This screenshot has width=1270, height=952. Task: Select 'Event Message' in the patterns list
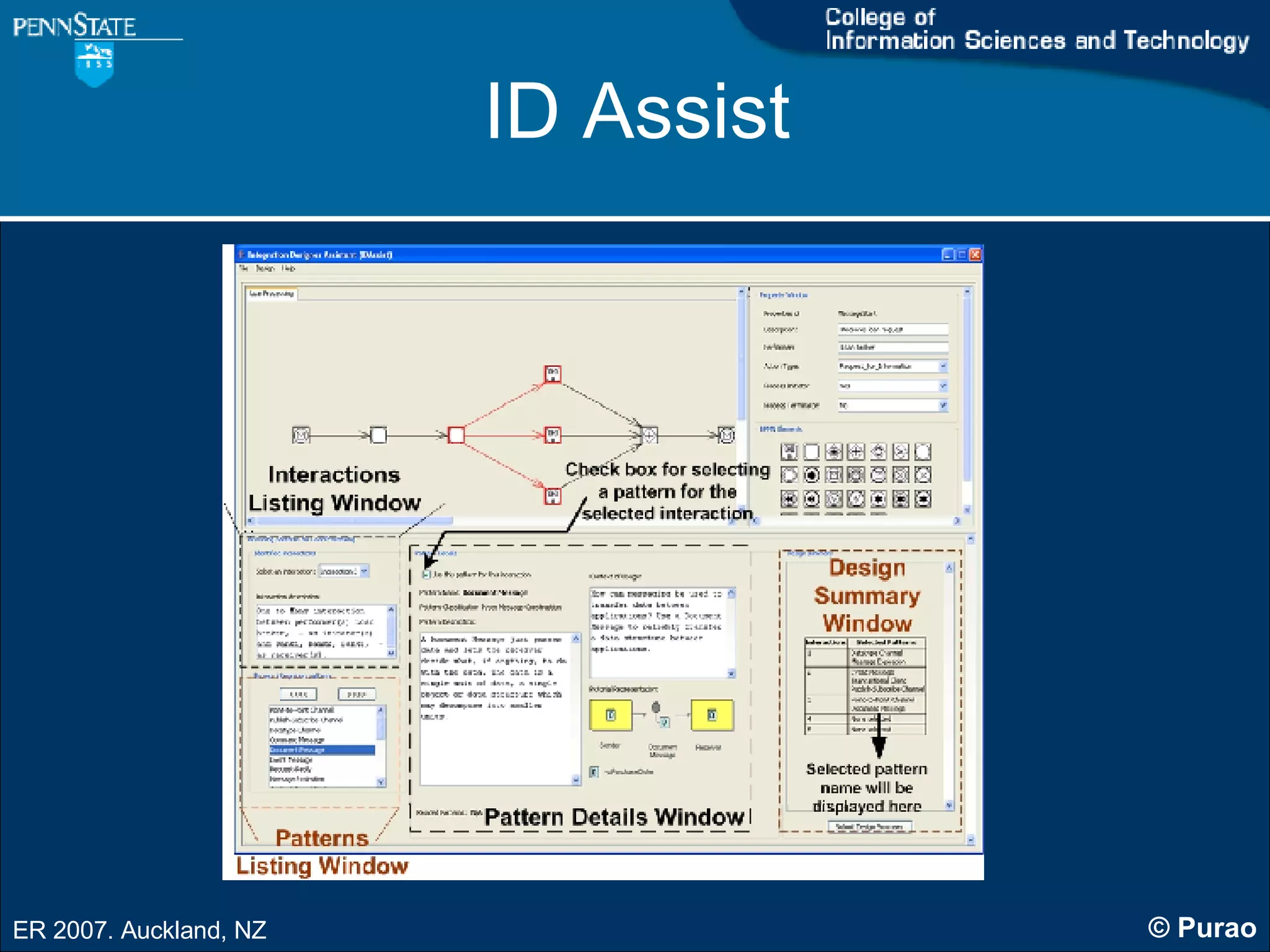coord(322,759)
